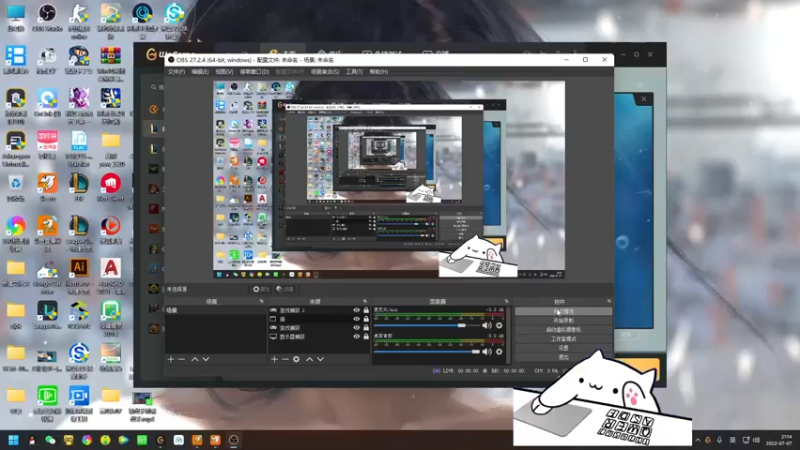Toggle lock on the 猫 source
The image size is (800, 450).
coord(366,319)
